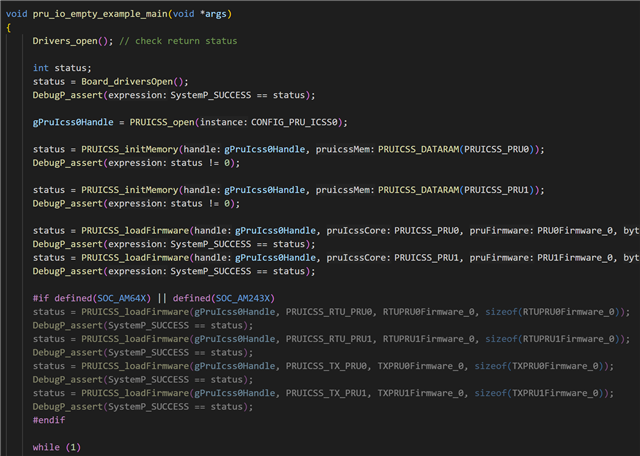Click SOC_AM64X macro name

click(121, 298)
